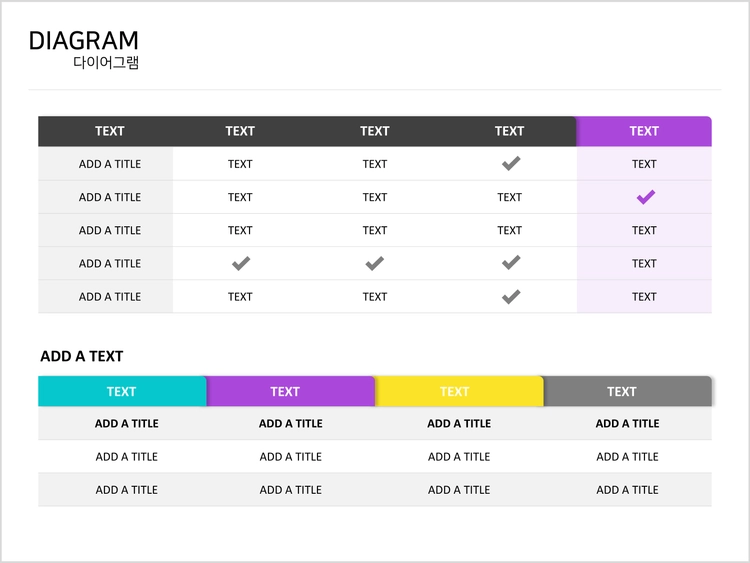Click the fourth-row checkmark in the third column

(374, 263)
